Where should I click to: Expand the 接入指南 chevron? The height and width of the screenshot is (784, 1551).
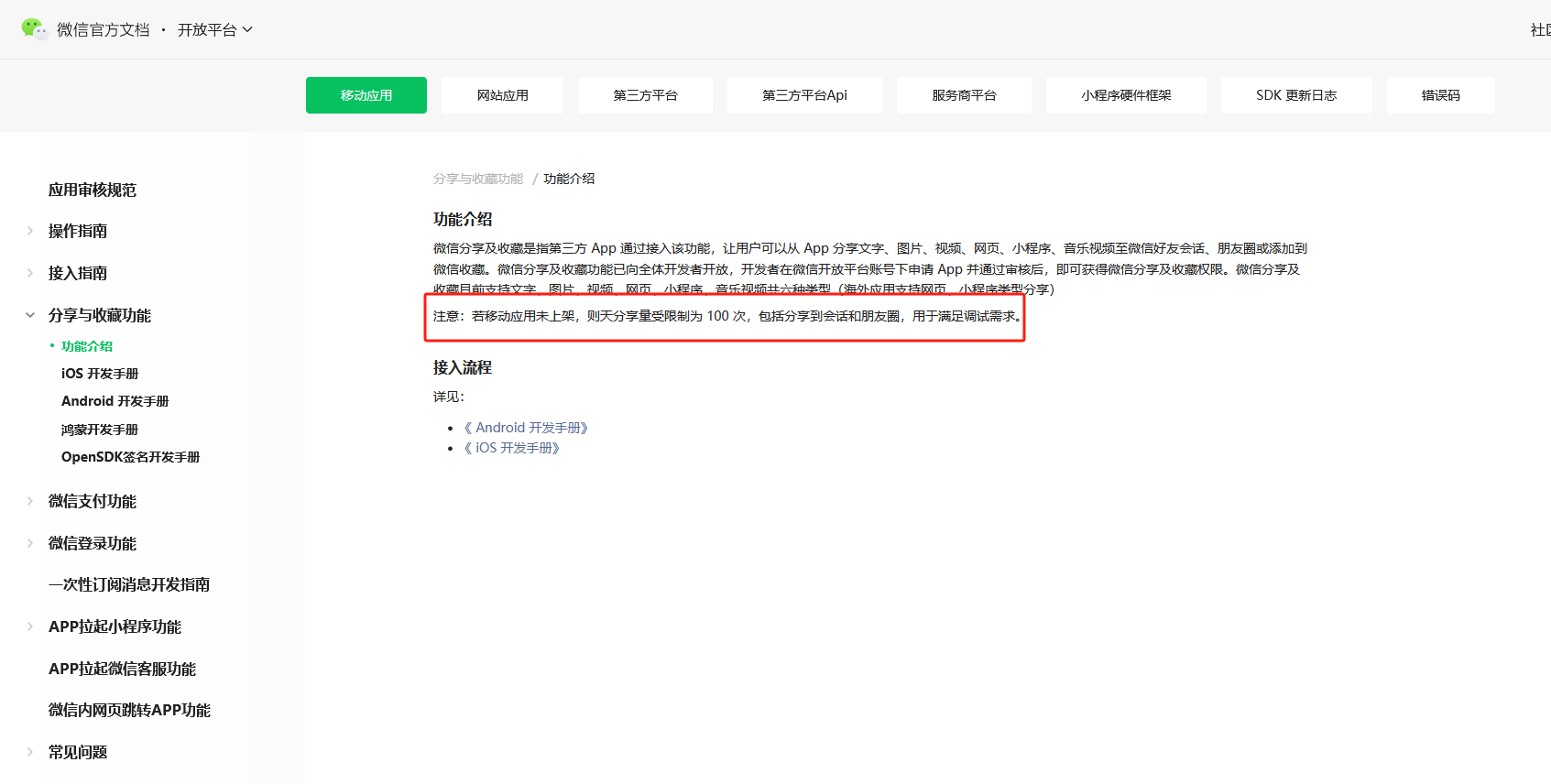click(30, 273)
